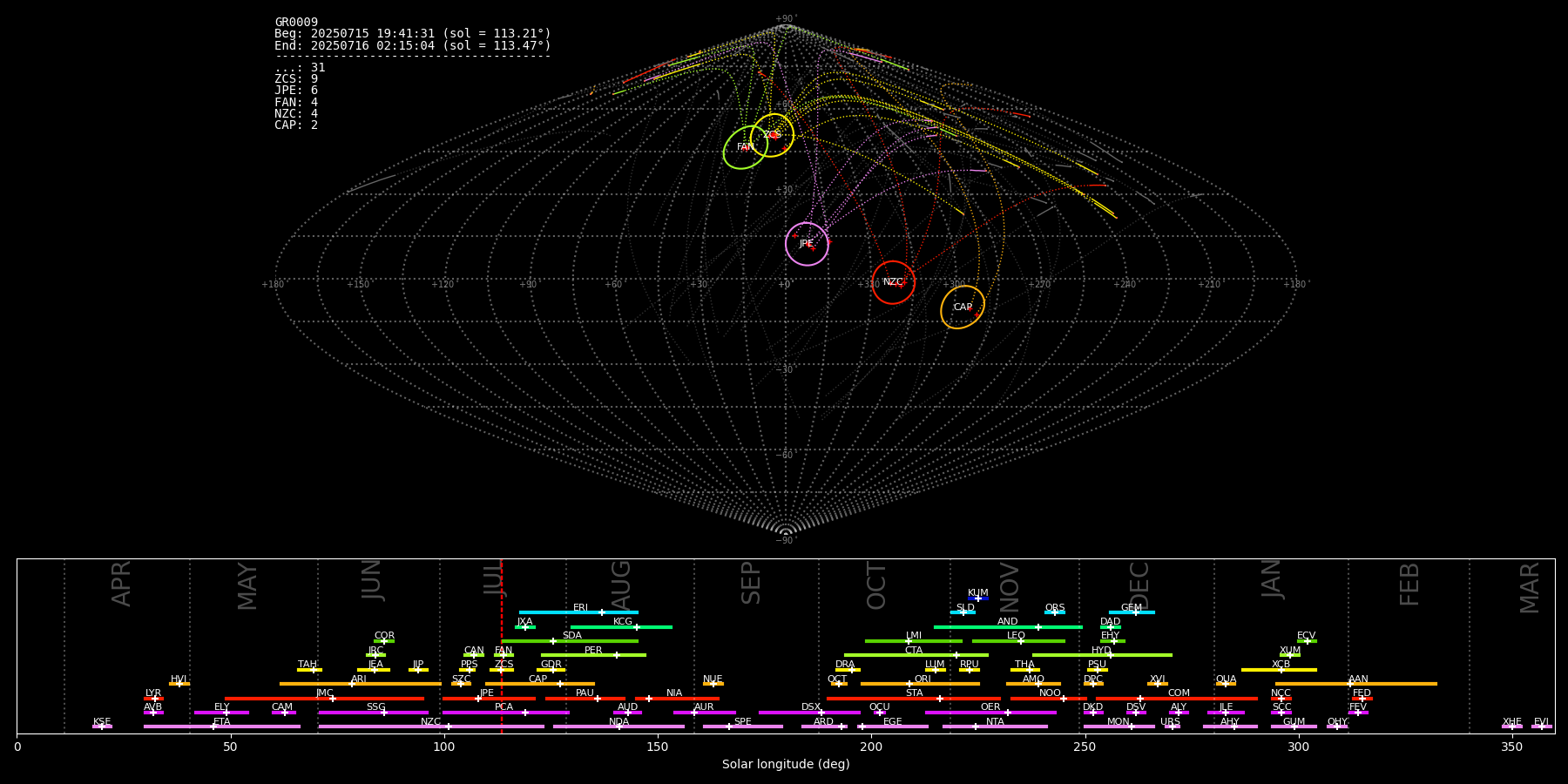
Task: Select the pink SPE shower bar
Action: (x=743, y=727)
